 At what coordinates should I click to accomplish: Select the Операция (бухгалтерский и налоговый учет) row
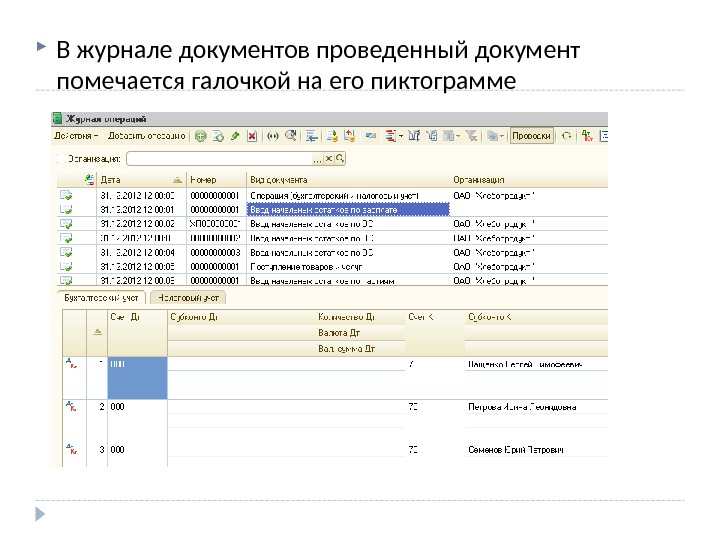point(332,195)
